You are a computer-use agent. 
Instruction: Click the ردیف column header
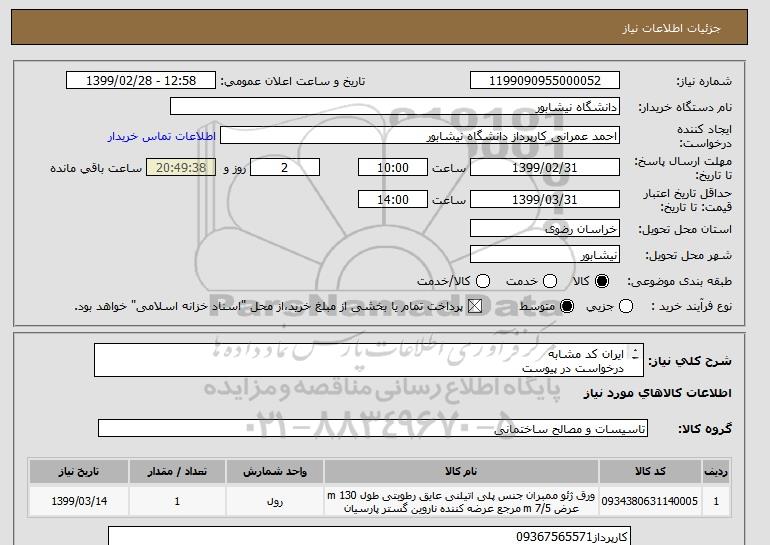[x=716, y=471]
